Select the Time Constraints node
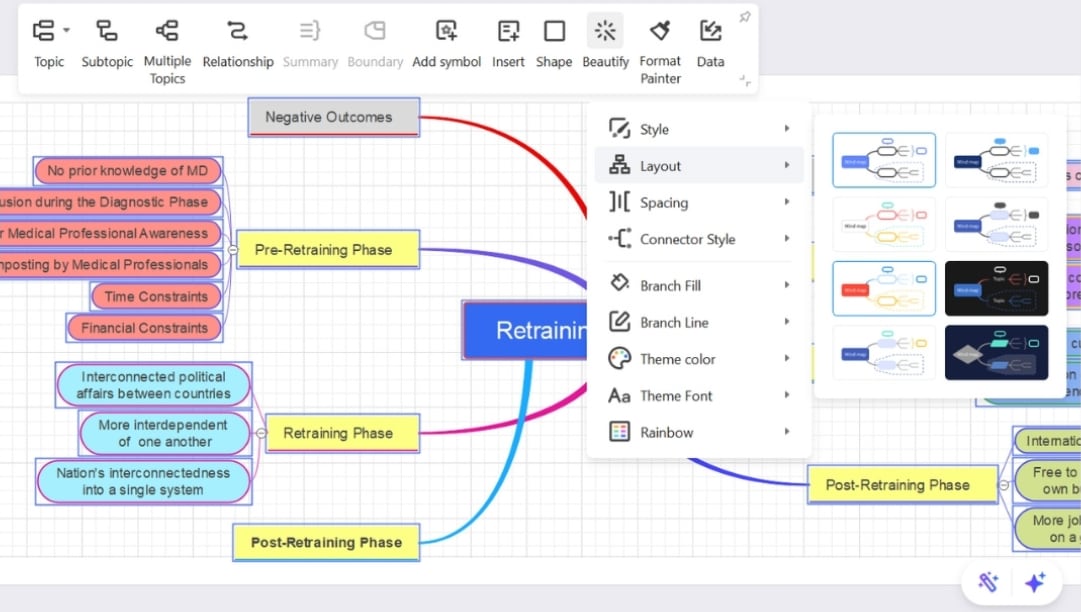 [156, 296]
